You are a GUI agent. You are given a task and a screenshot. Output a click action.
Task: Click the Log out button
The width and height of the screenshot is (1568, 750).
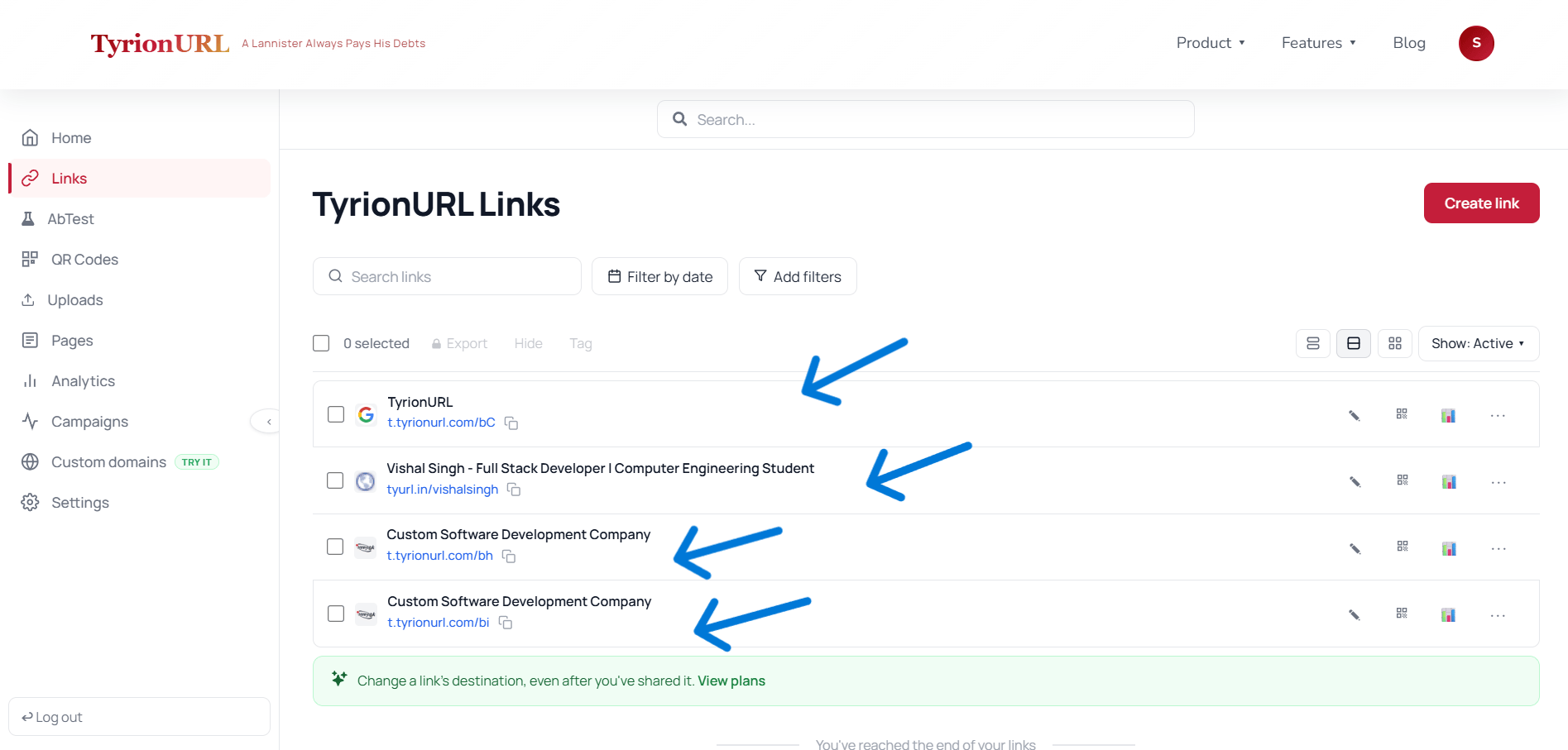click(x=139, y=716)
